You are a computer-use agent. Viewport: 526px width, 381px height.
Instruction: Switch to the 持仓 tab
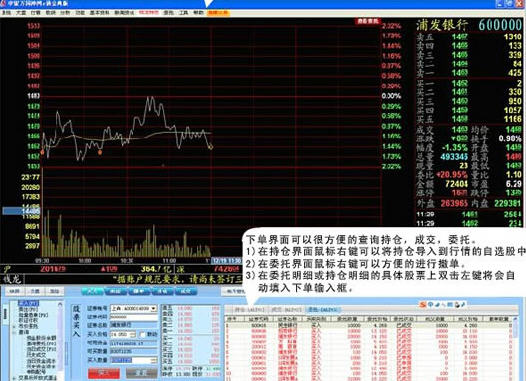(x=249, y=309)
